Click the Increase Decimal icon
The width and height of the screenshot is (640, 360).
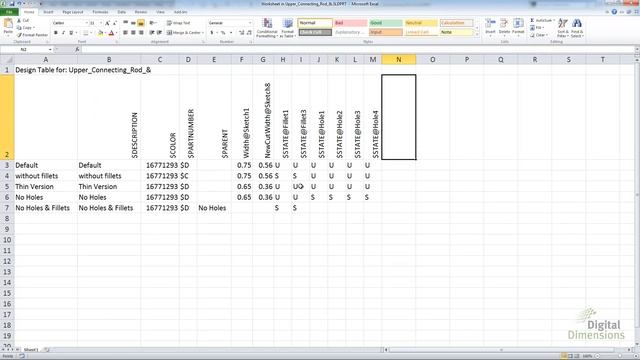click(x=242, y=33)
